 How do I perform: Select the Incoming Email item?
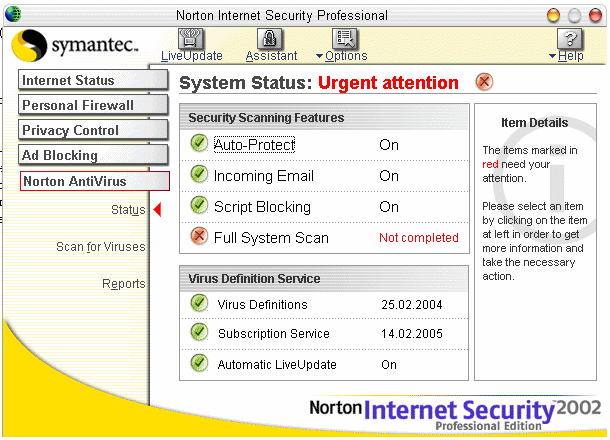point(264,176)
